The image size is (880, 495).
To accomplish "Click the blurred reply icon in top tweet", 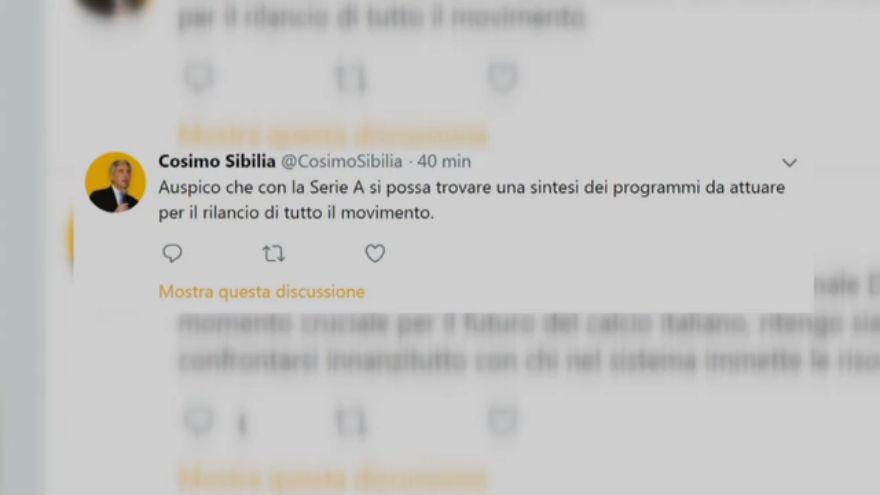I will (199, 77).
